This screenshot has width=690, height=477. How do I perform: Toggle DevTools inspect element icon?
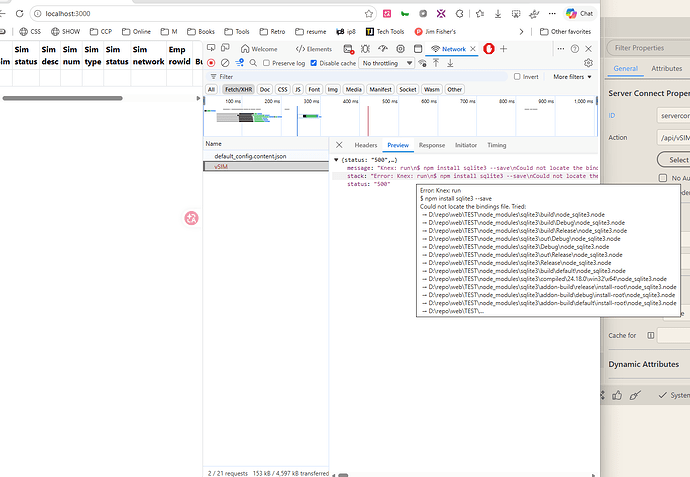211,48
